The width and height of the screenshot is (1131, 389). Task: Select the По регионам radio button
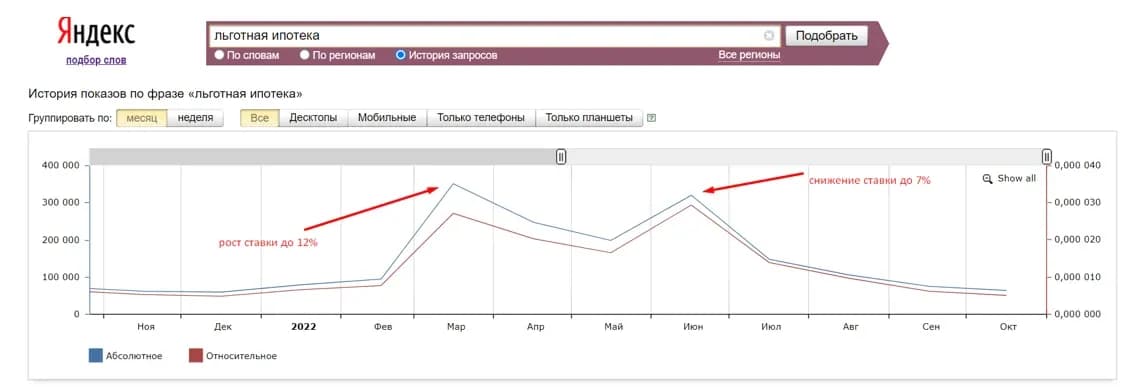[304, 55]
